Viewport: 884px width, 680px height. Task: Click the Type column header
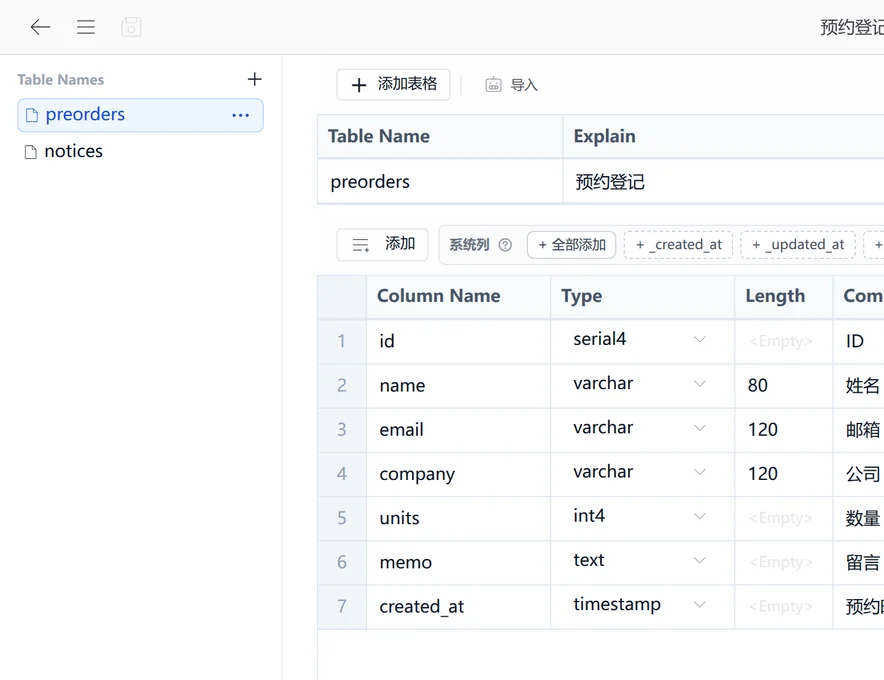642,296
